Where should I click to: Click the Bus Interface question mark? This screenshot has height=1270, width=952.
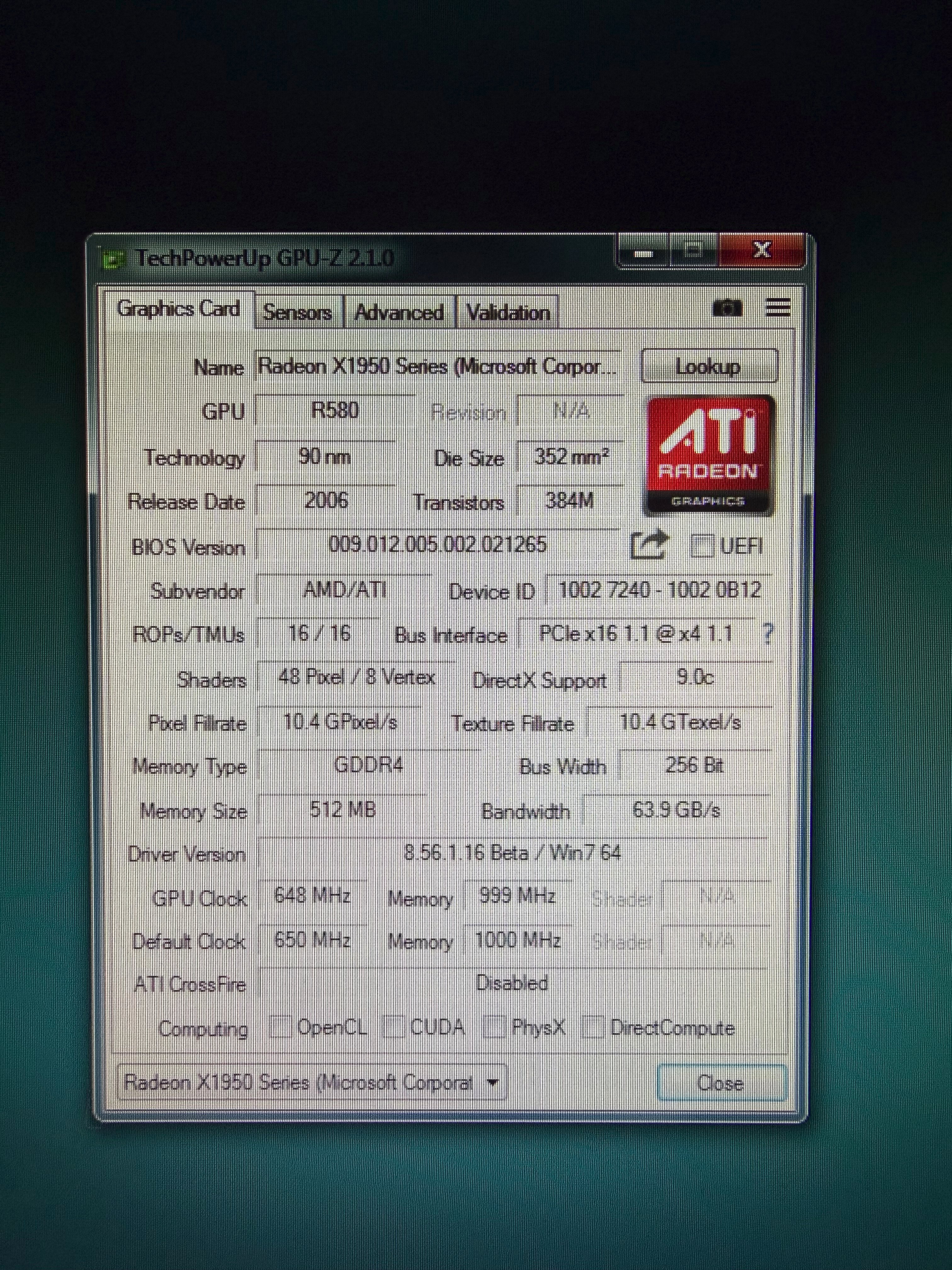tap(768, 634)
